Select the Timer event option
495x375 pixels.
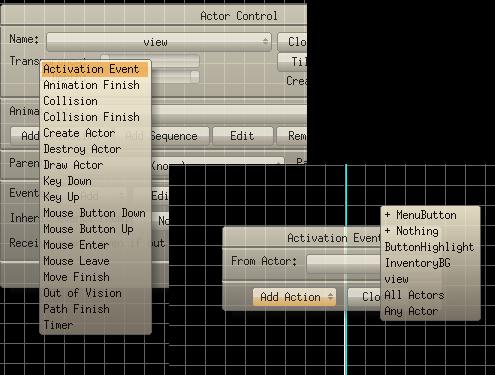[x=95, y=325]
